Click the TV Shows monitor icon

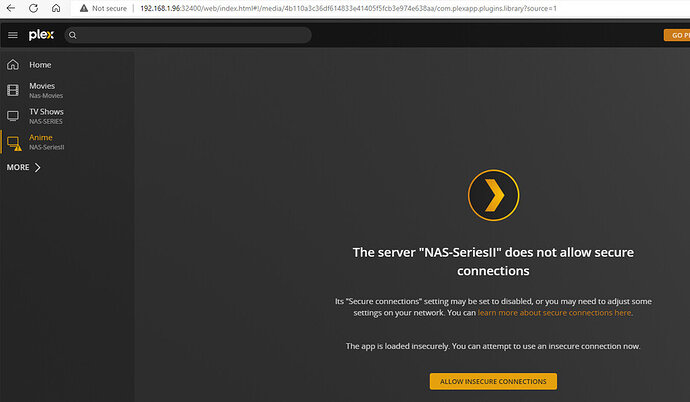coord(13,116)
